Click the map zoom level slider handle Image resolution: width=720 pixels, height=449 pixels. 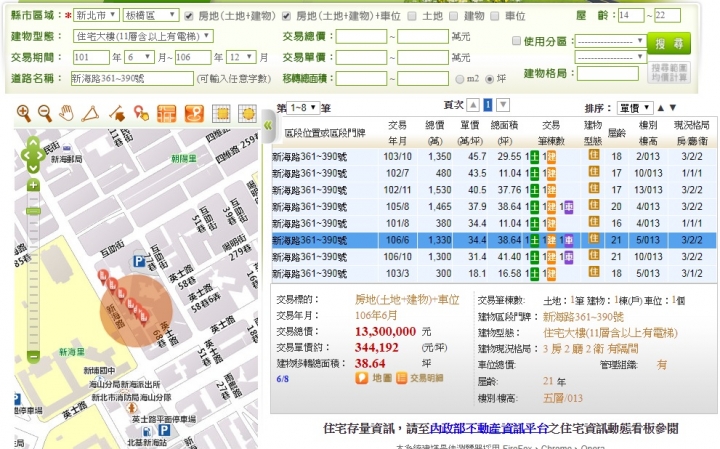pyautogui.click(x=33, y=211)
